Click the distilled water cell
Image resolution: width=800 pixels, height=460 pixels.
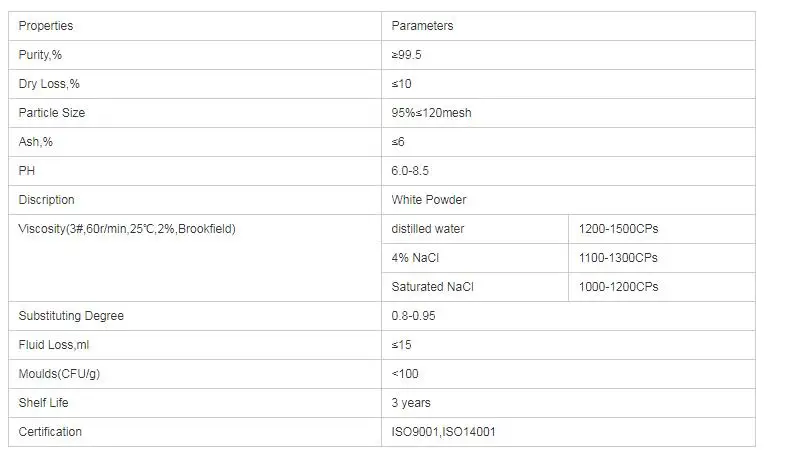[428, 229]
